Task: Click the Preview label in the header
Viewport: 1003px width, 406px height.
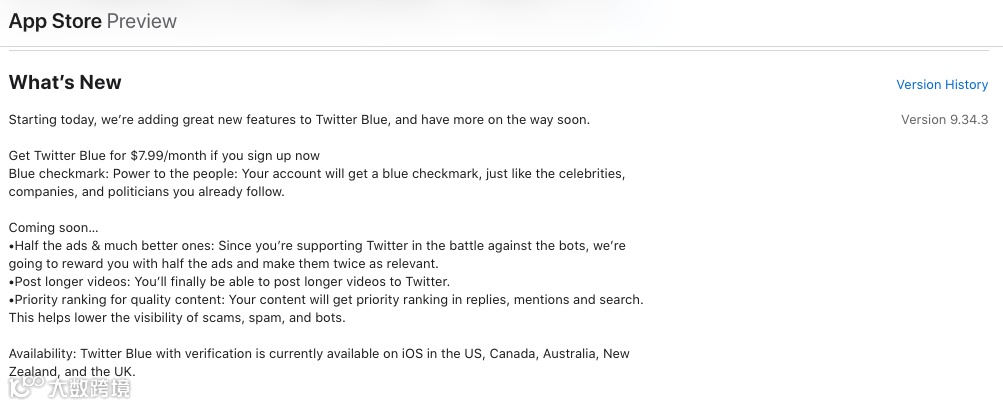Action: 142,21
